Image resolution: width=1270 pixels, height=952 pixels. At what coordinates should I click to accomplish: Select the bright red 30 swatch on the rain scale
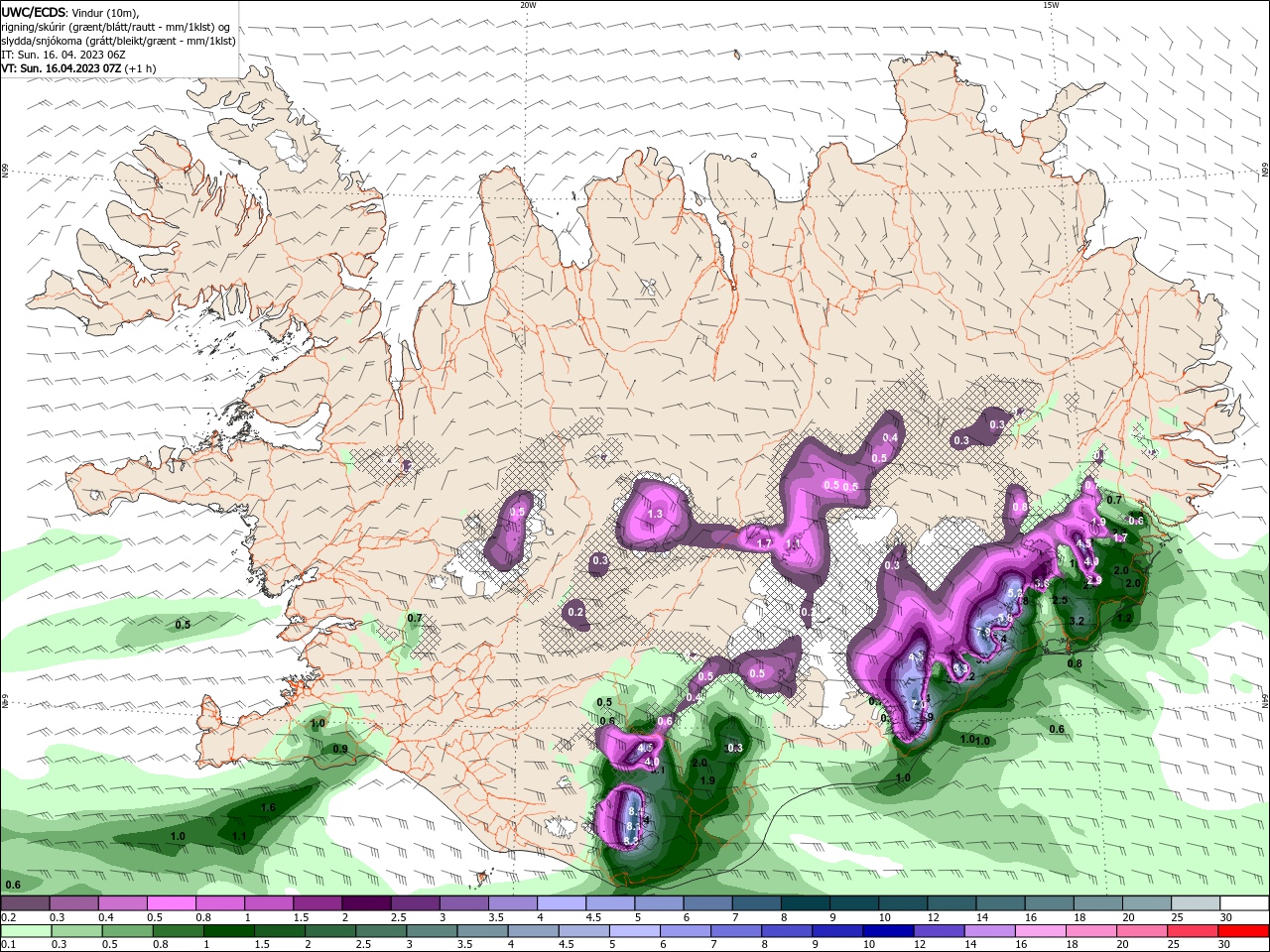point(1243,931)
